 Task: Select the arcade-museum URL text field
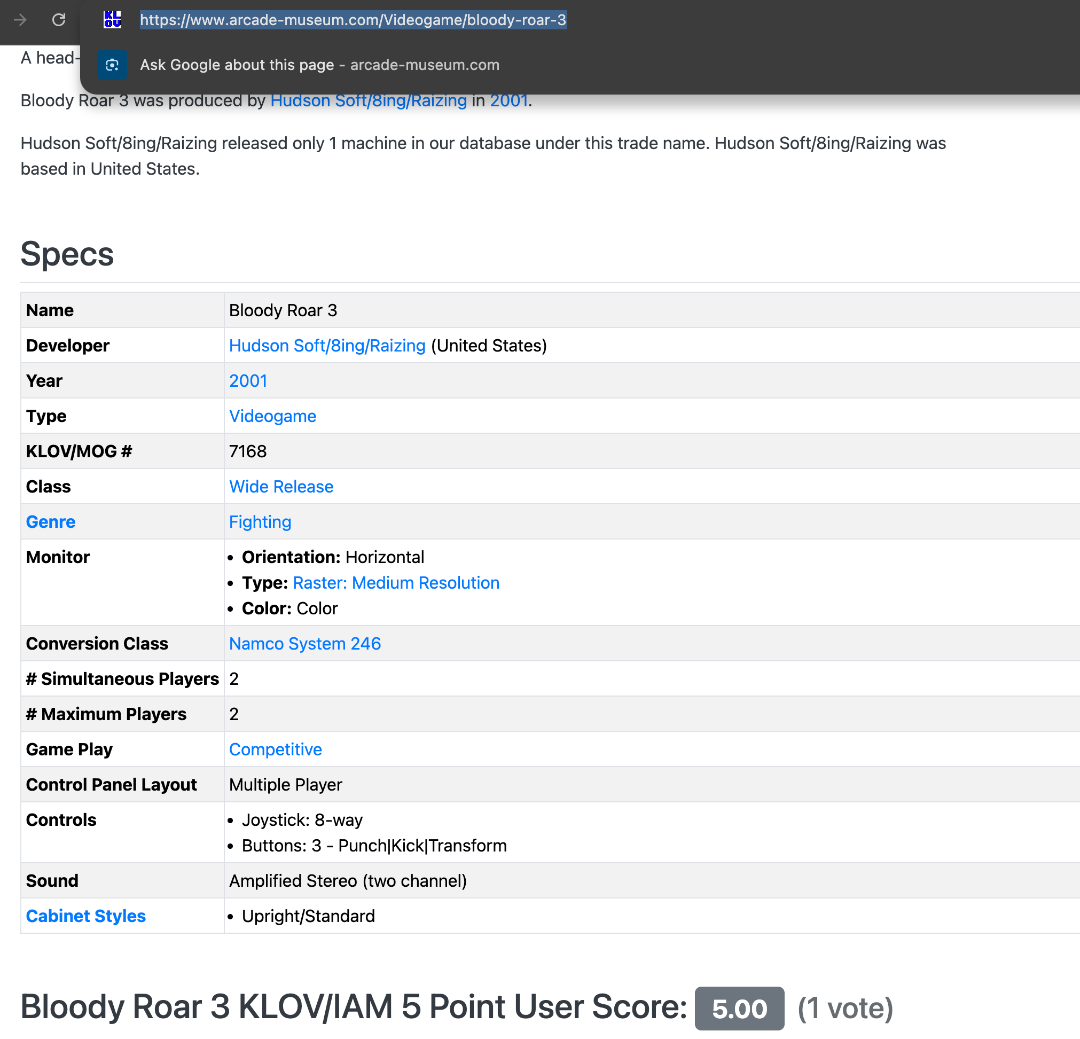353,20
